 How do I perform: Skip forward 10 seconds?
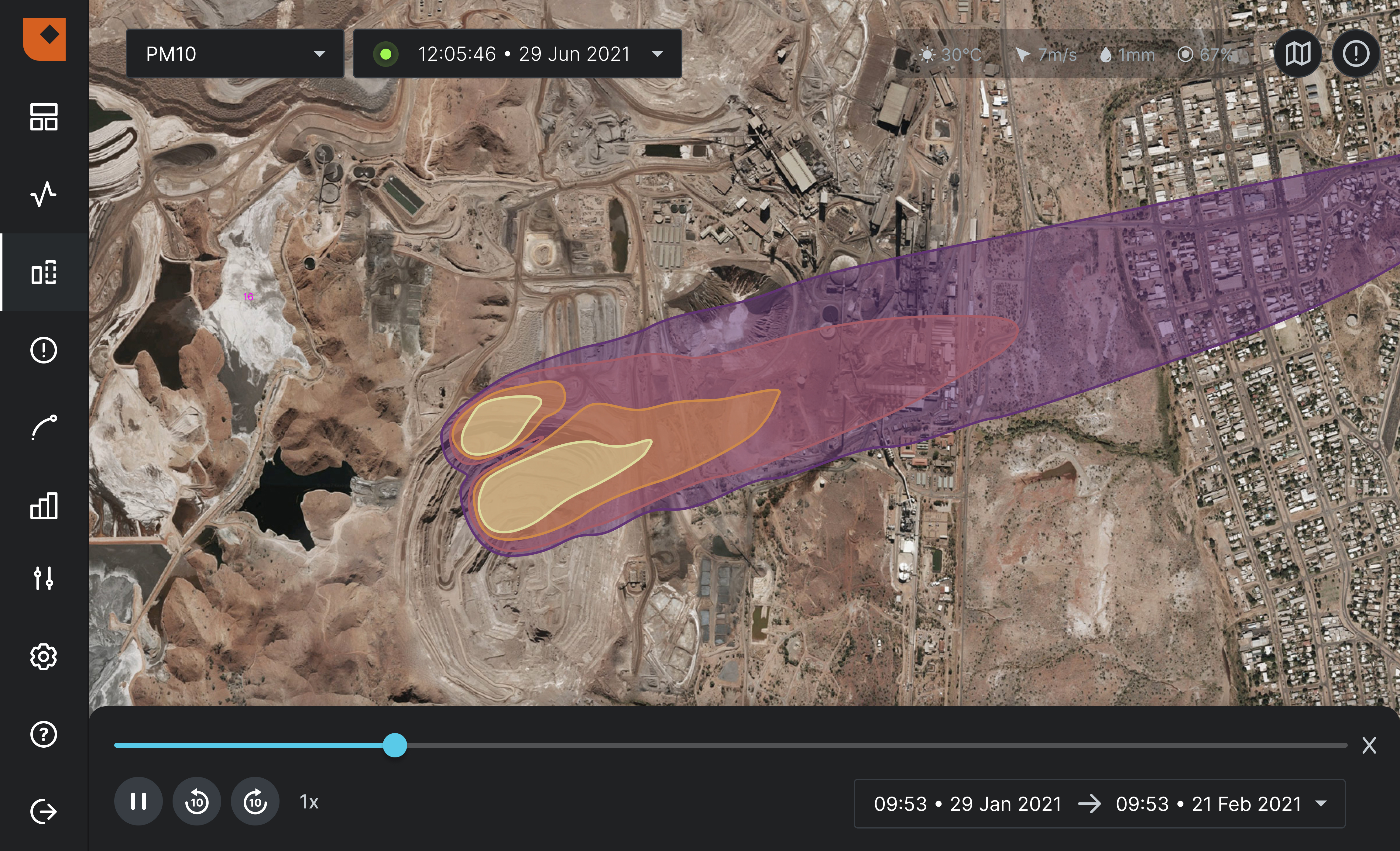(255, 801)
